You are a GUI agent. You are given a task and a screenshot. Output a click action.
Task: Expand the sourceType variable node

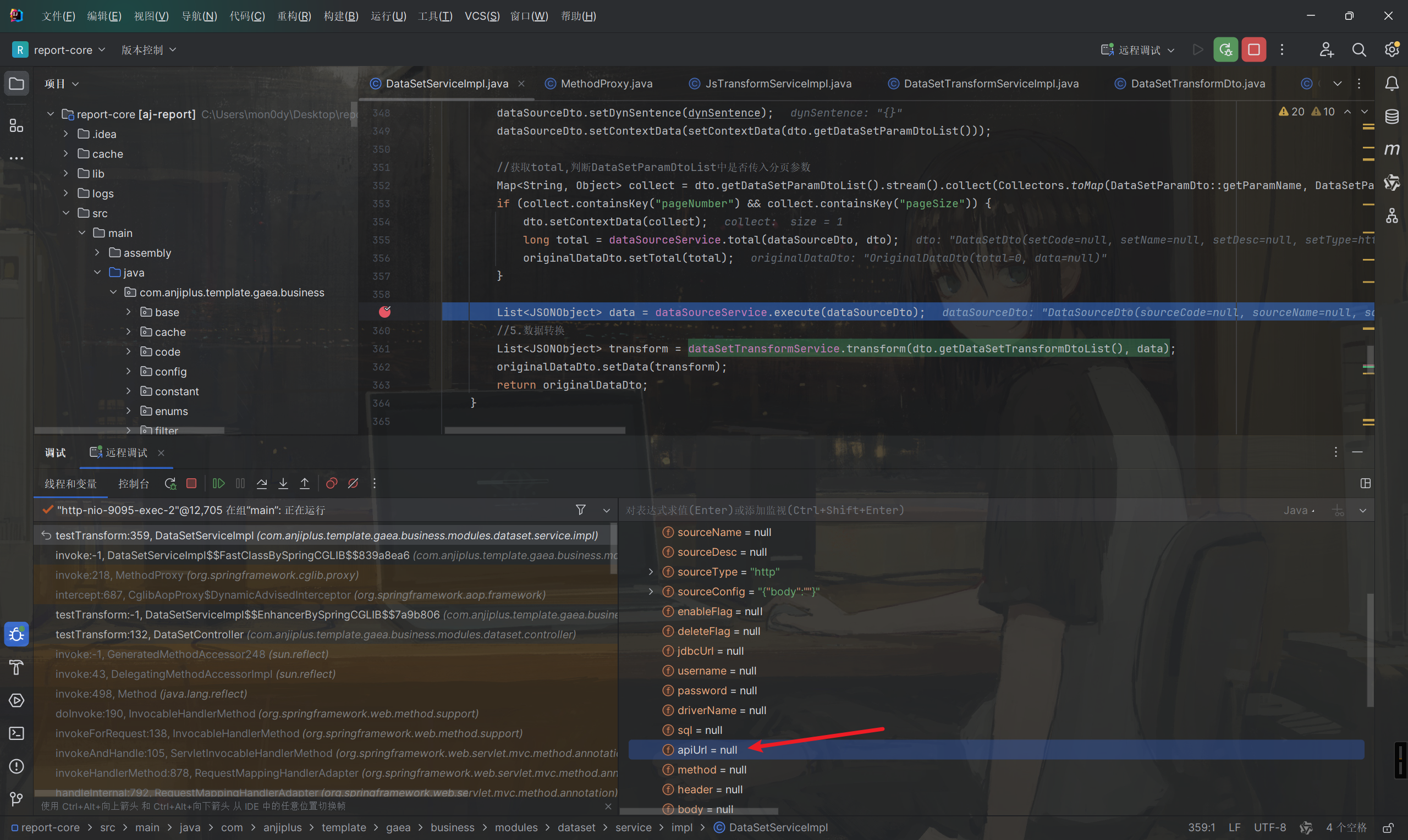pos(651,572)
